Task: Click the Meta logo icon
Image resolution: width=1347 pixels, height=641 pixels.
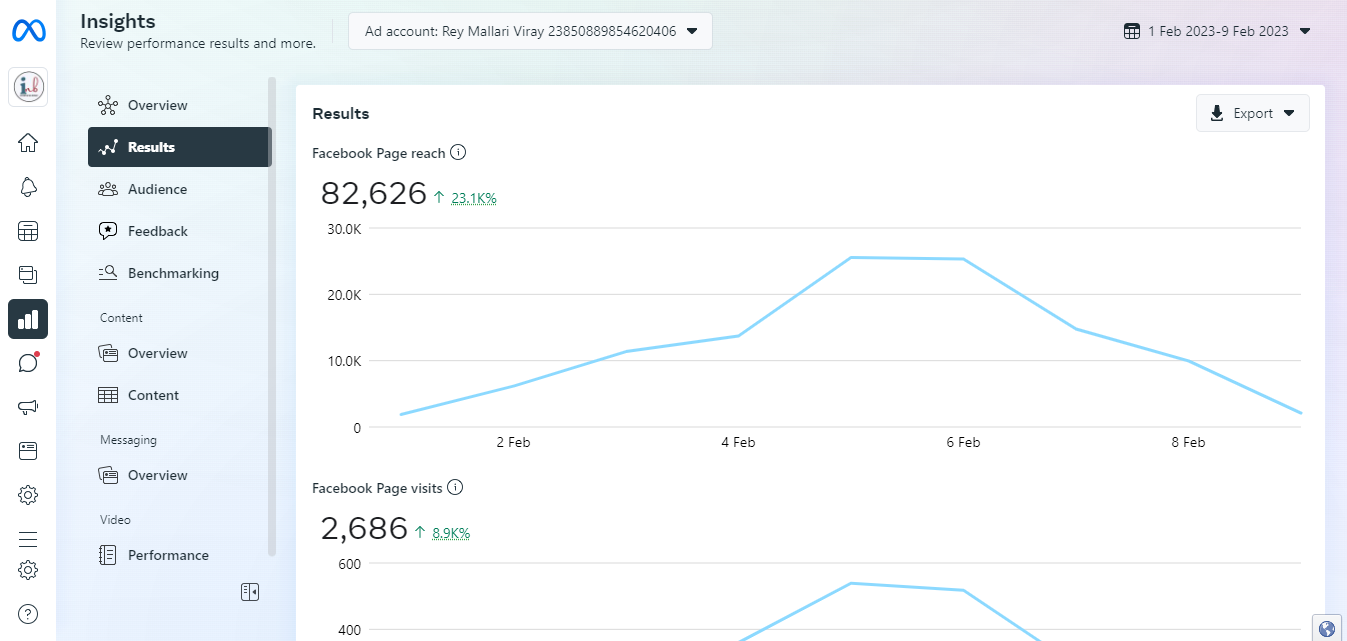Action: click(27, 31)
